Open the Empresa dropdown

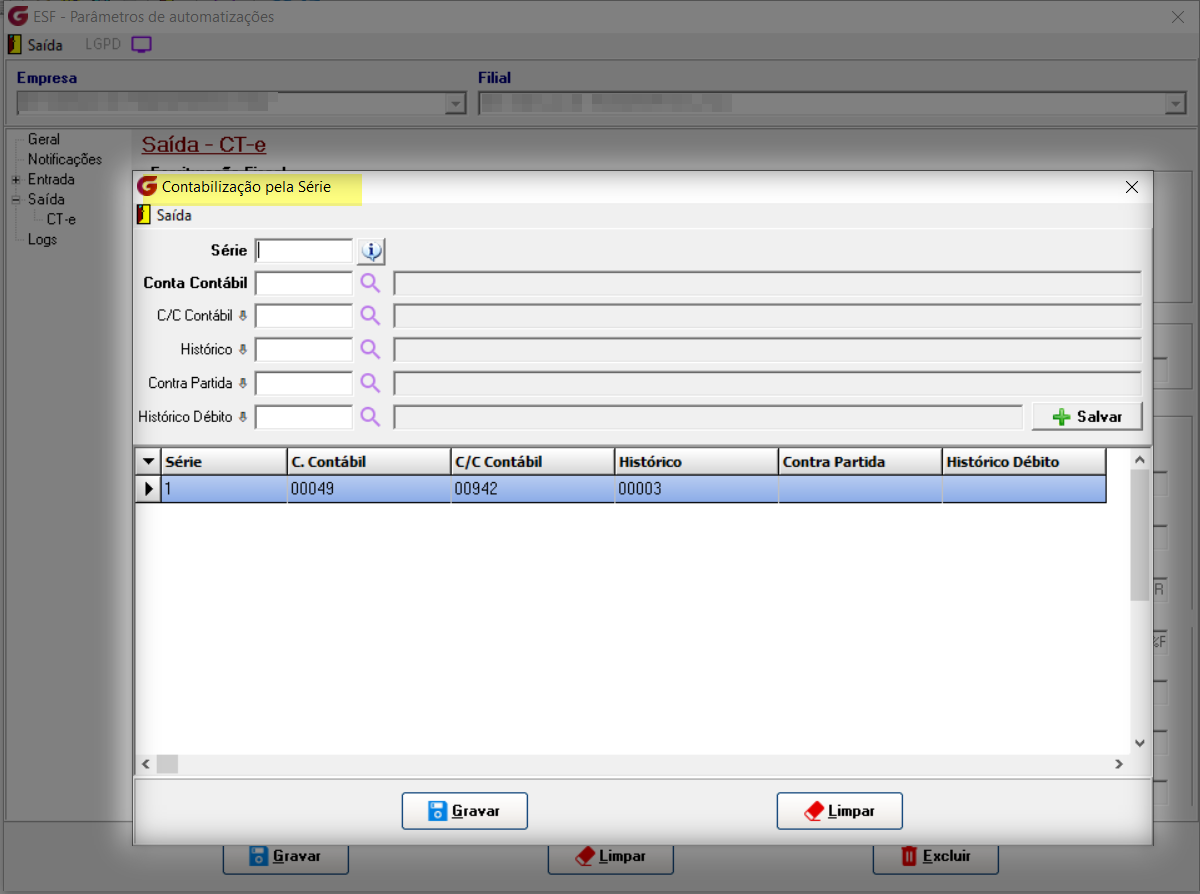click(x=456, y=103)
